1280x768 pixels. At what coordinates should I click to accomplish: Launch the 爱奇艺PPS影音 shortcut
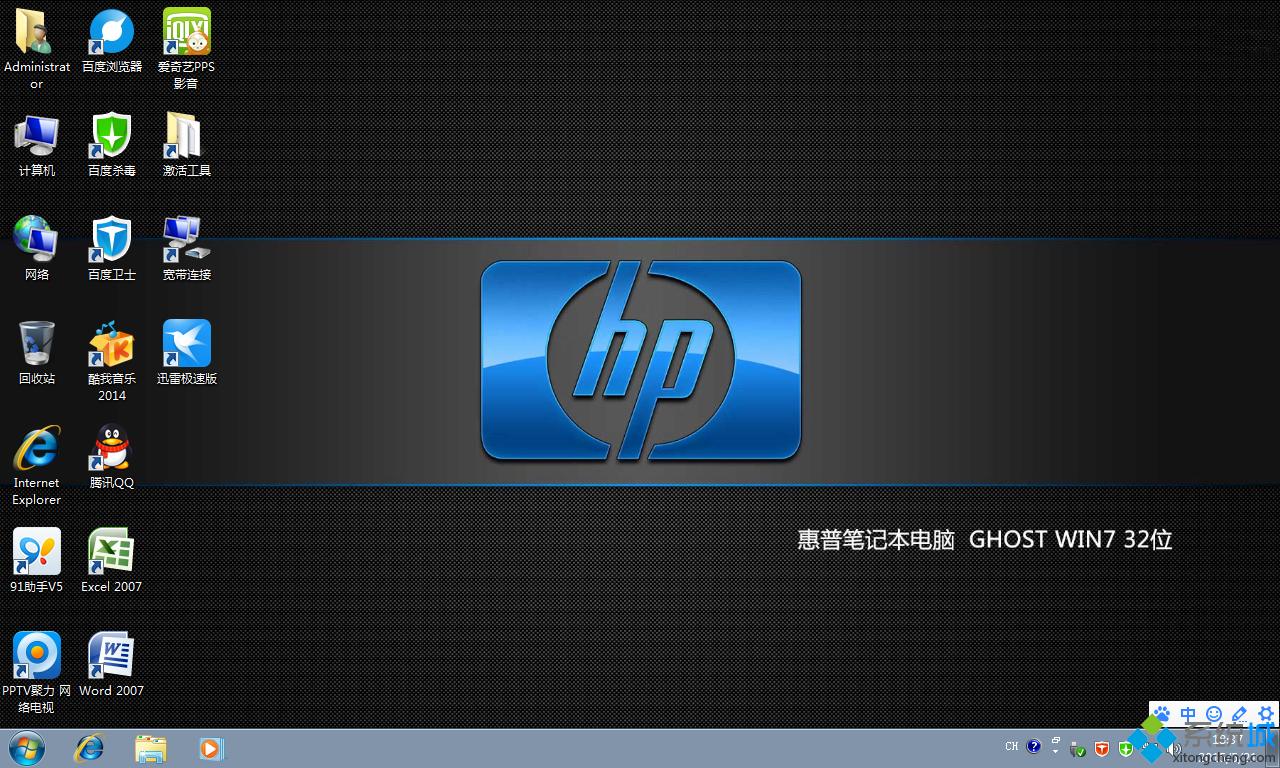(x=187, y=33)
